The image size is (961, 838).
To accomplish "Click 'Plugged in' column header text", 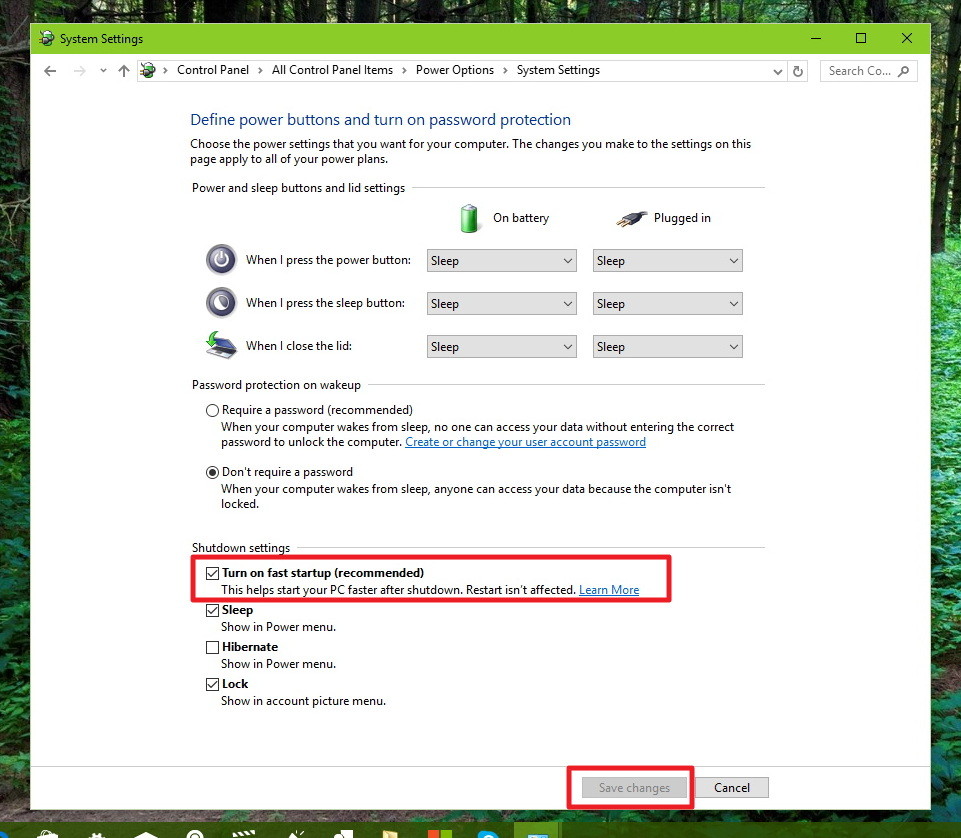I will click(682, 218).
